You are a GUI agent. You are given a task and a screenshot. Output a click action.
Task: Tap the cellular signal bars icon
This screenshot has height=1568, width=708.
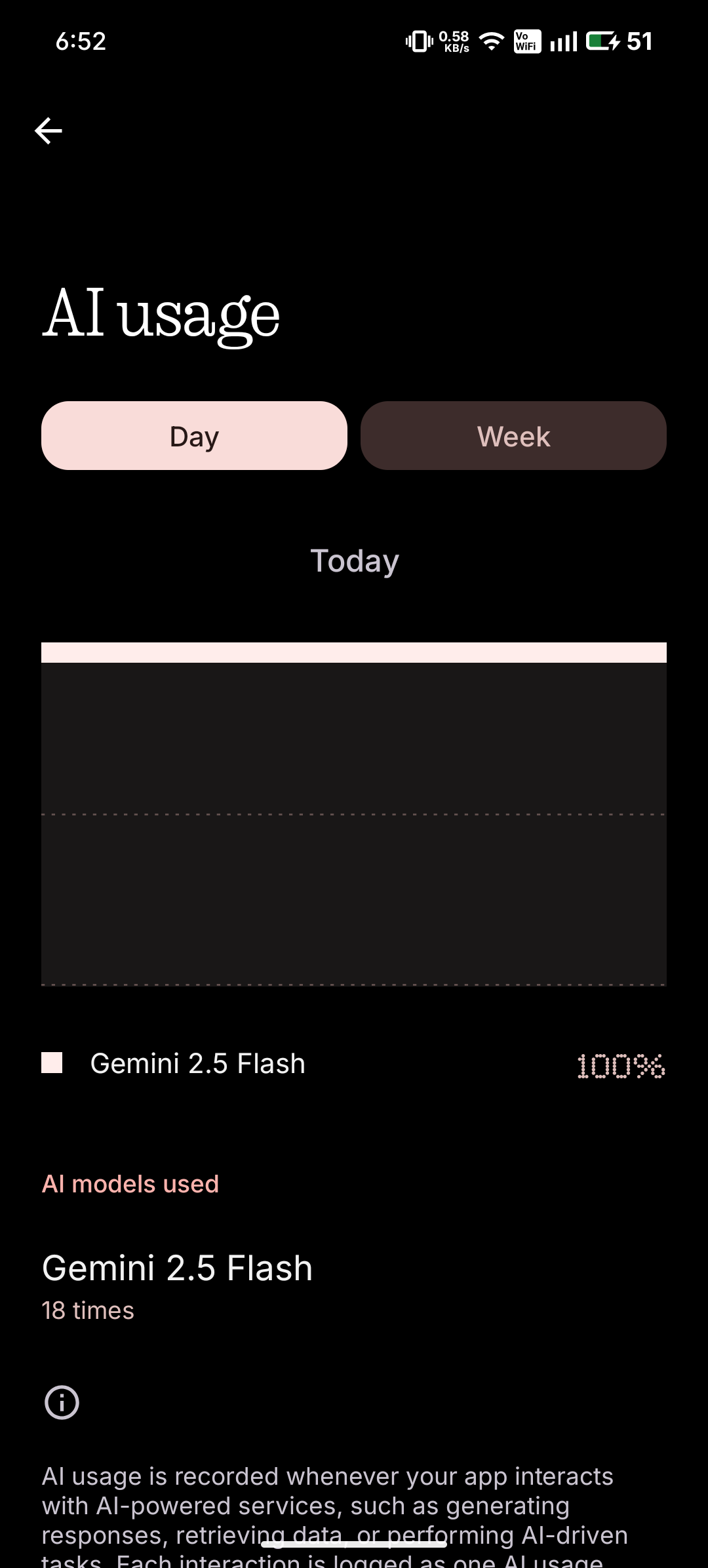(x=563, y=41)
